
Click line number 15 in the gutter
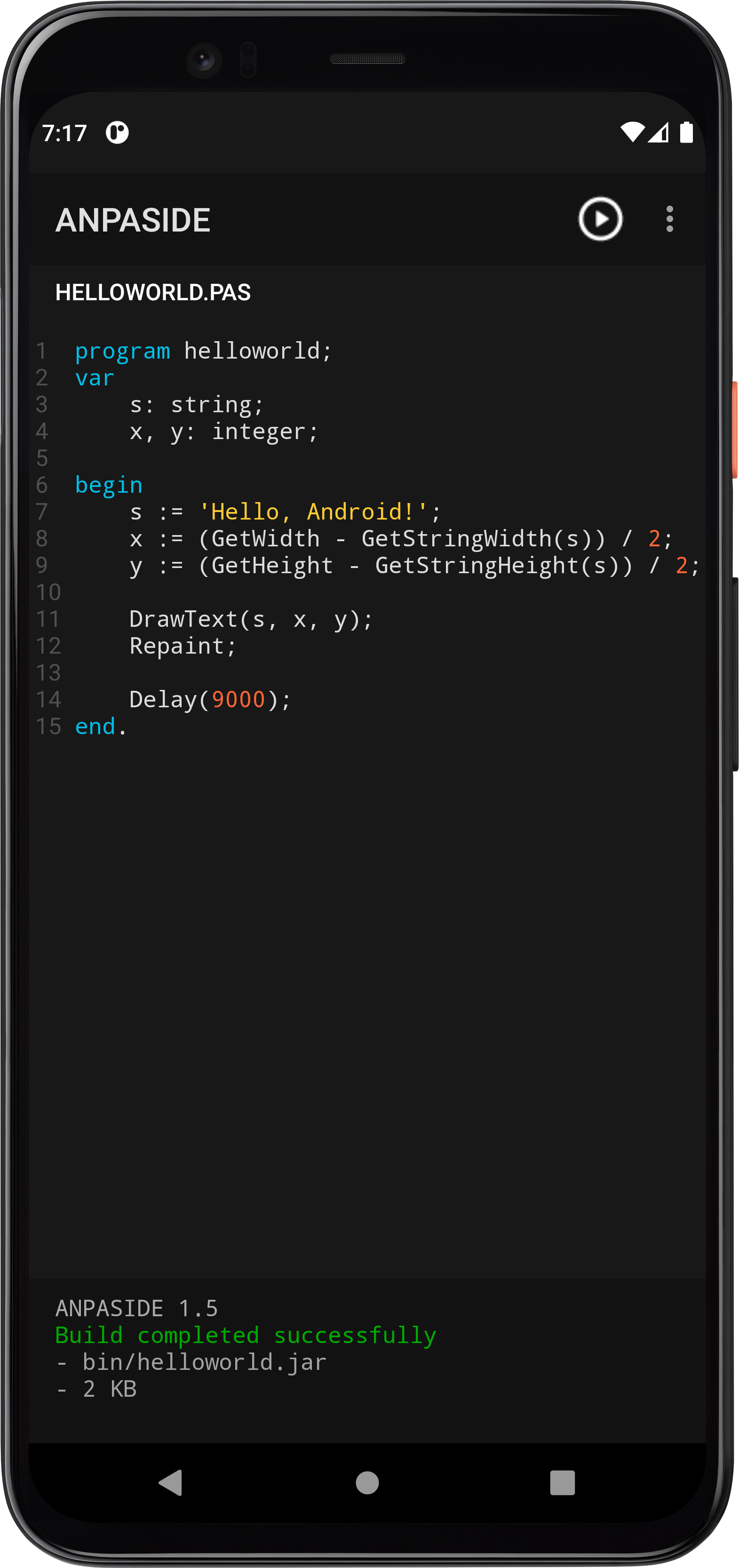tap(48, 726)
